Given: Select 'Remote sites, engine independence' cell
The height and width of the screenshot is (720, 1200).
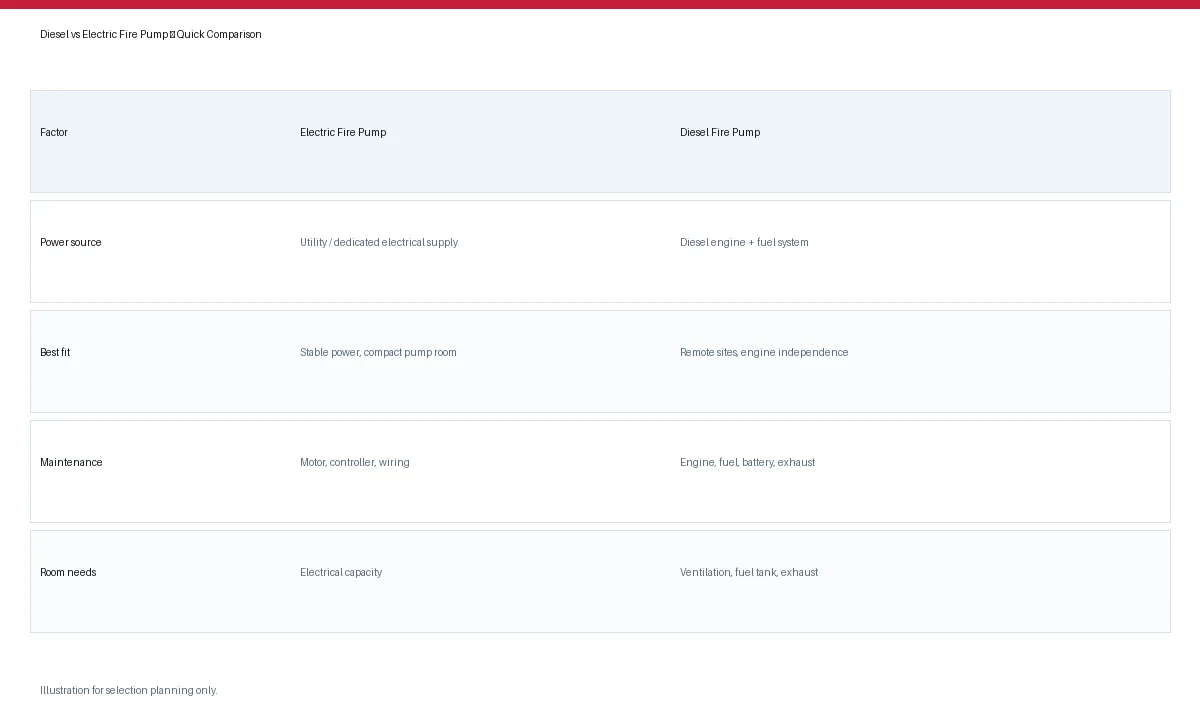Looking at the screenshot, I should [x=764, y=352].
